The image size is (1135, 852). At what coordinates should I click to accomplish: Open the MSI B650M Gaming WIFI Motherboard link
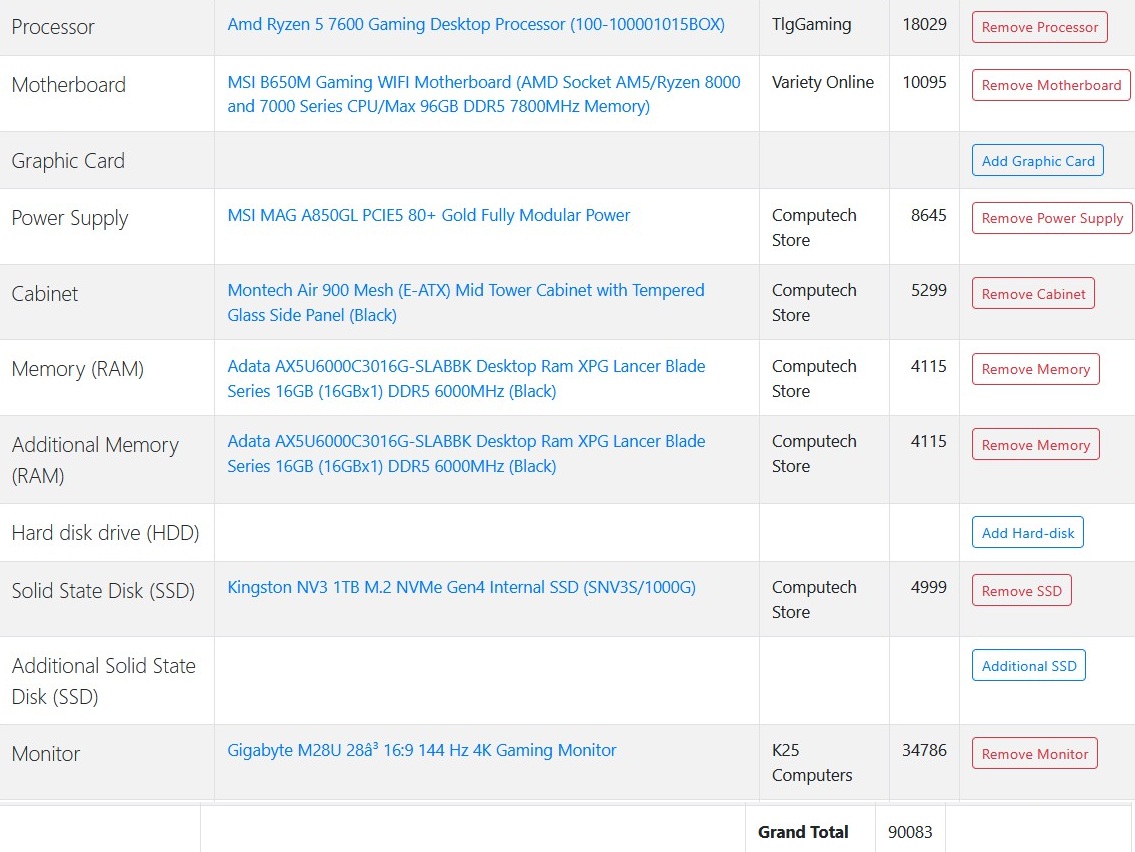coord(484,94)
